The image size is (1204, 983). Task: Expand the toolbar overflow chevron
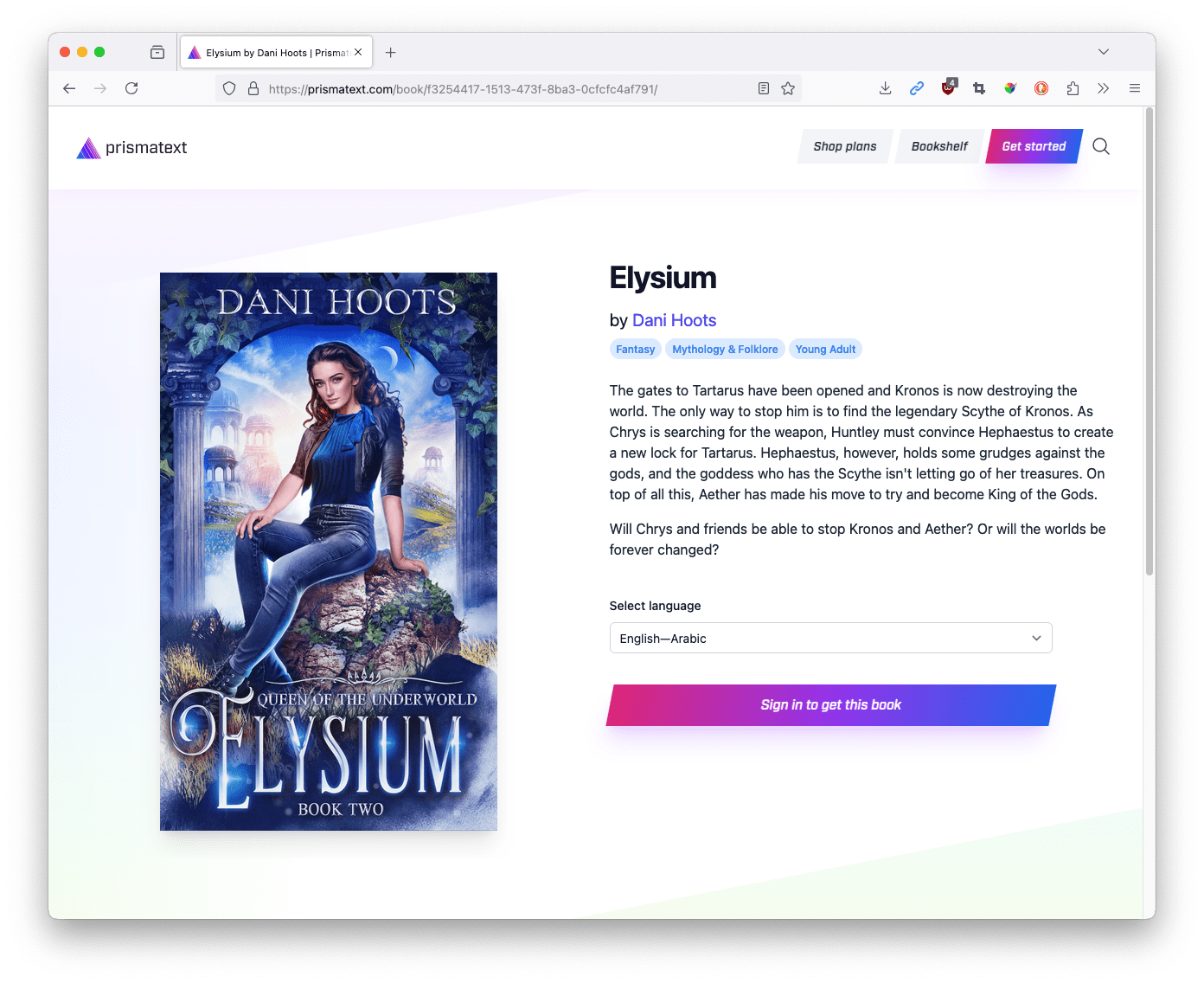pos(1104,87)
